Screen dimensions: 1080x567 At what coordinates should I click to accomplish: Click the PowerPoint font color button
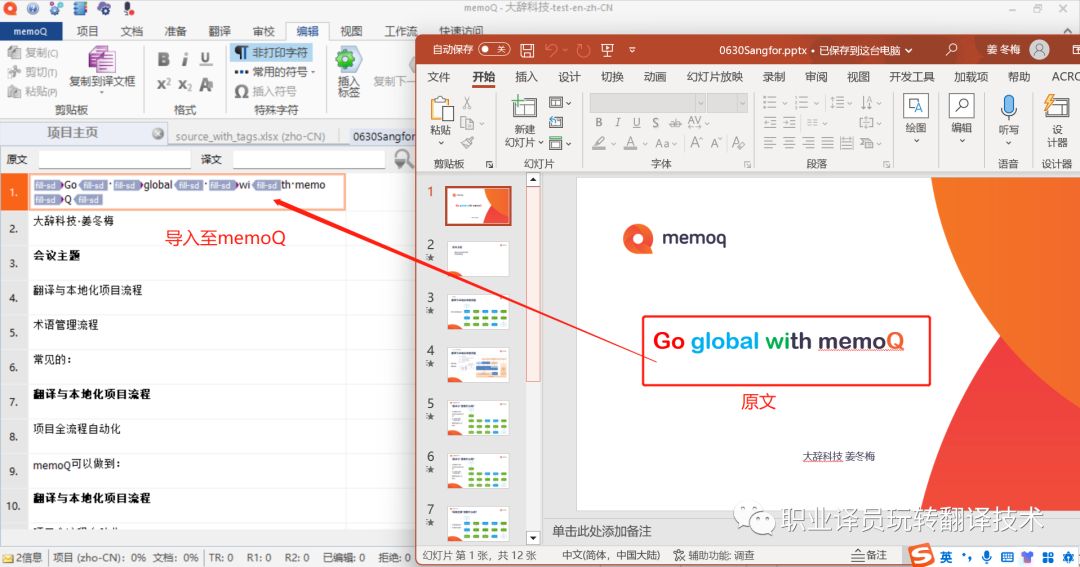point(631,144)
